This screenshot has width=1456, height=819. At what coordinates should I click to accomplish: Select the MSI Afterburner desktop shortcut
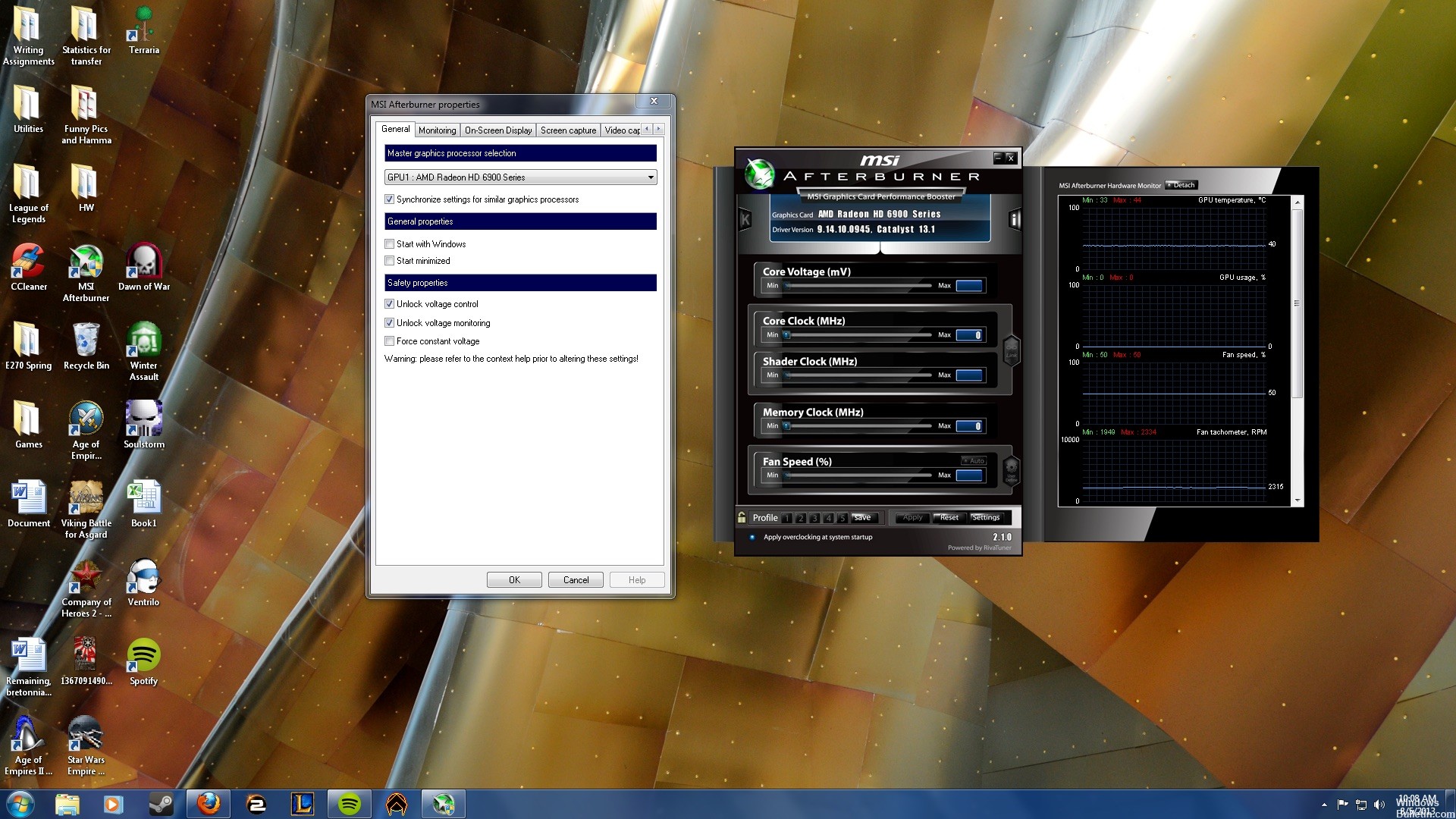[x=86, y=273]
